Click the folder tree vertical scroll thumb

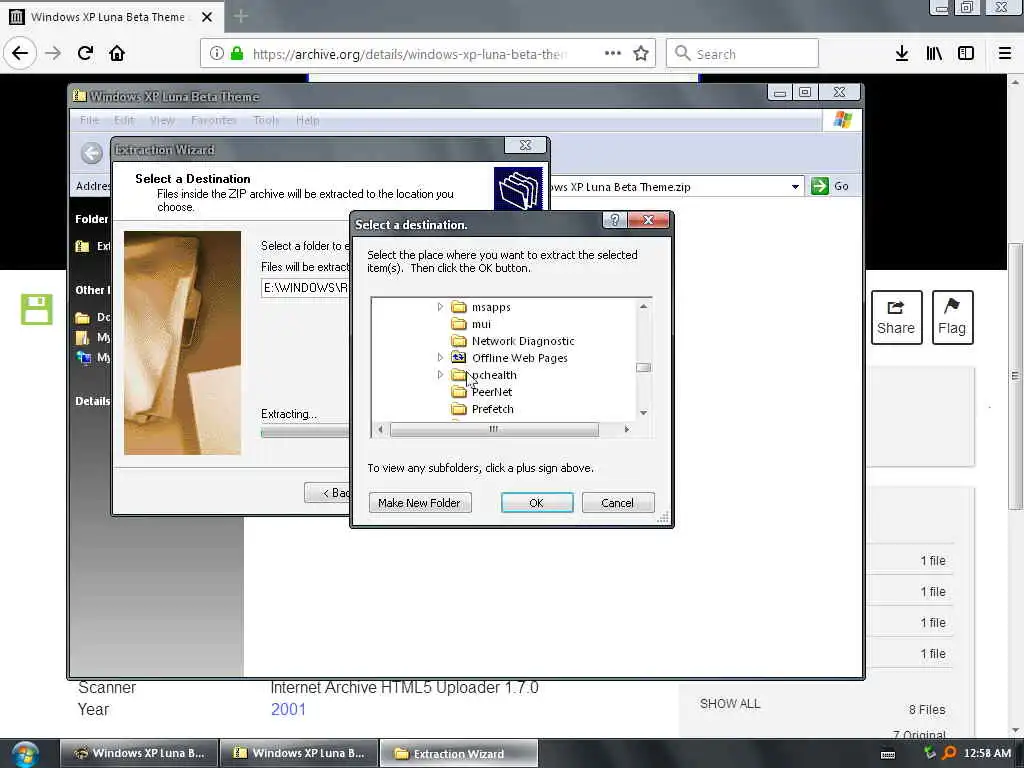[x=643, y=368]
